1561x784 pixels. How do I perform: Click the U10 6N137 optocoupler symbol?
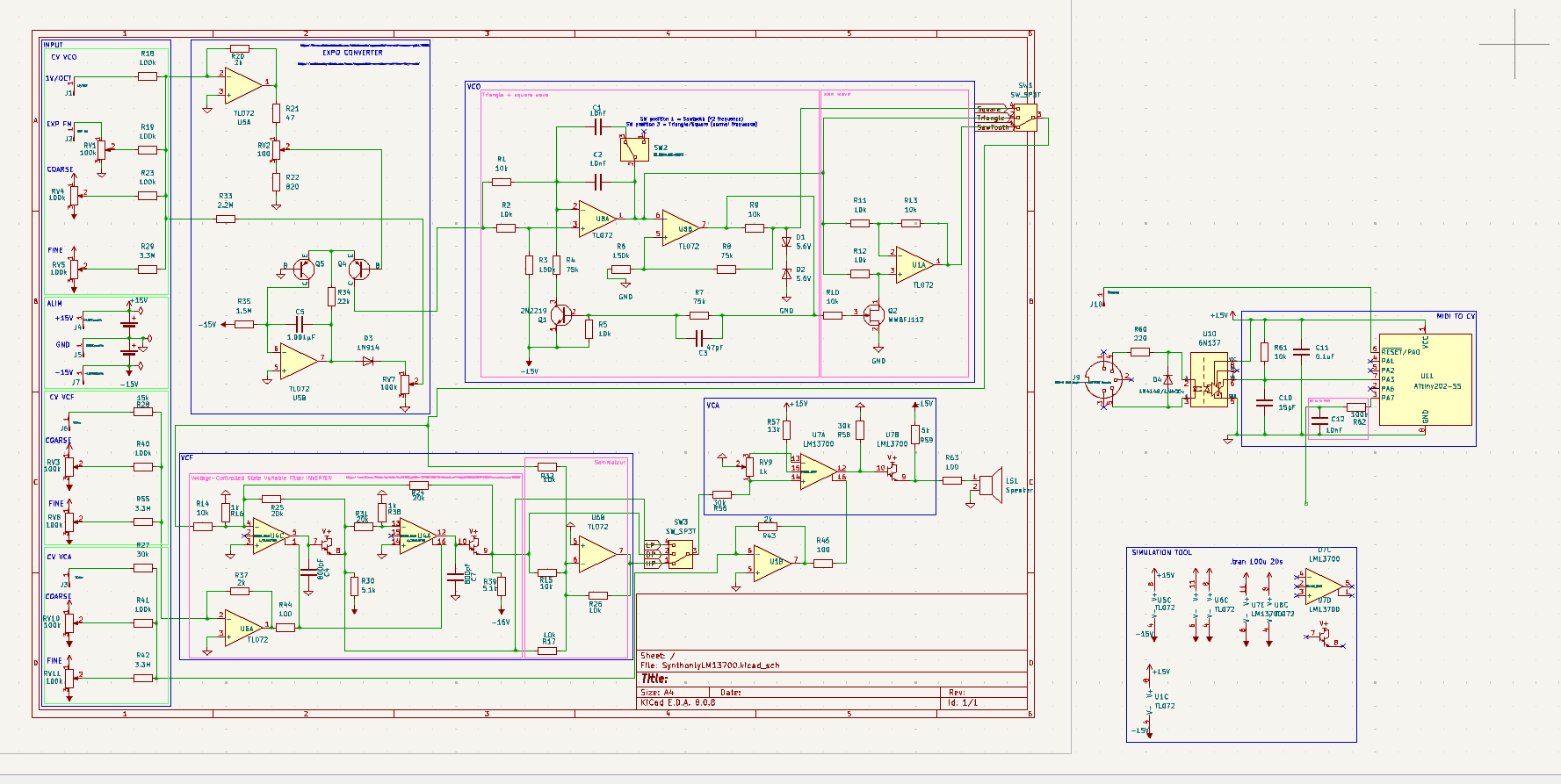click(x=1210, y=378)
